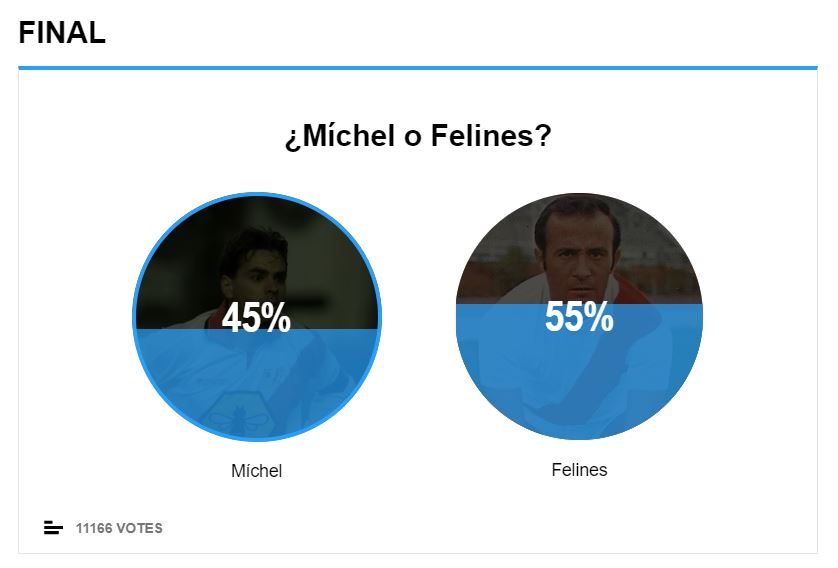The height and width of the screenshot is (568, 838).
Task: Click the poll results bars icon
Action: point(53,528)
